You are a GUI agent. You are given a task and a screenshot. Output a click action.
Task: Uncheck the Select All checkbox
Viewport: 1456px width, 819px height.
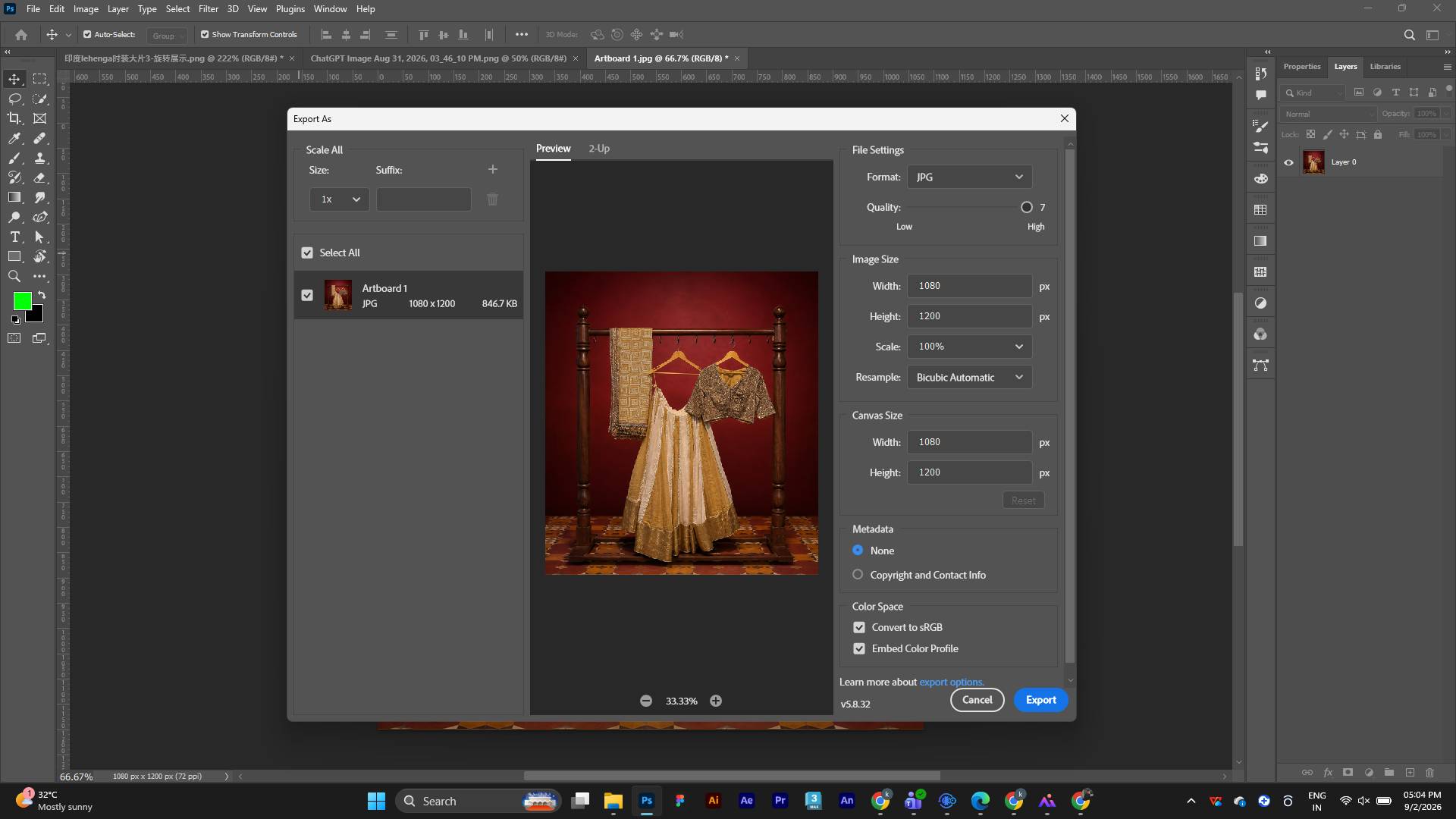[307, 253]
